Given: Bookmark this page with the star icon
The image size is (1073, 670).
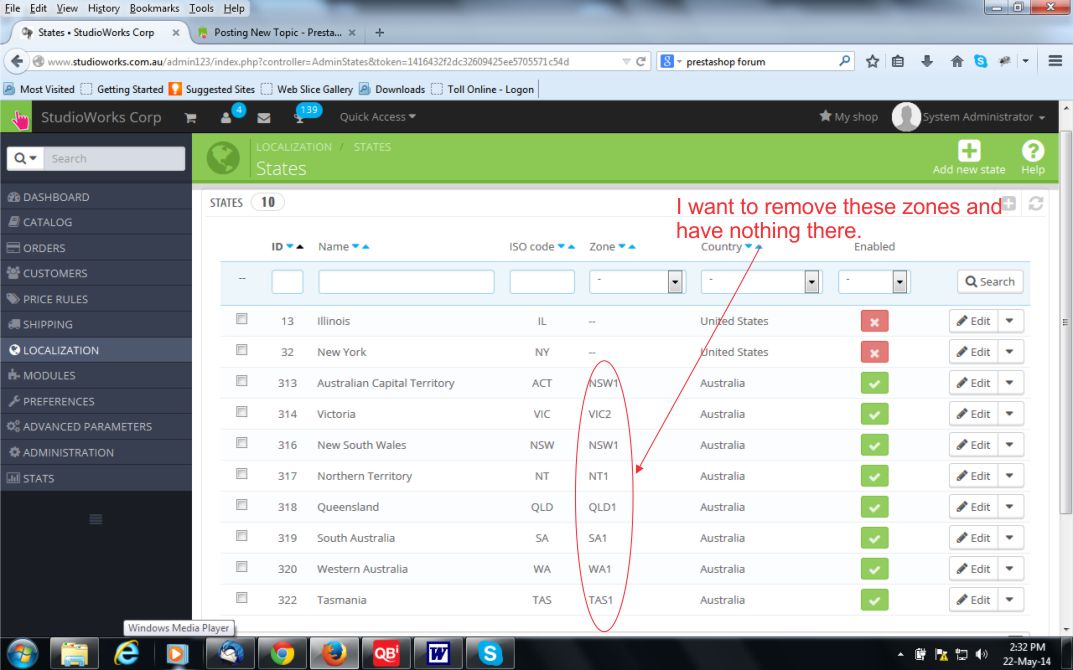Looking at the screenshot, I should point(872,61).
